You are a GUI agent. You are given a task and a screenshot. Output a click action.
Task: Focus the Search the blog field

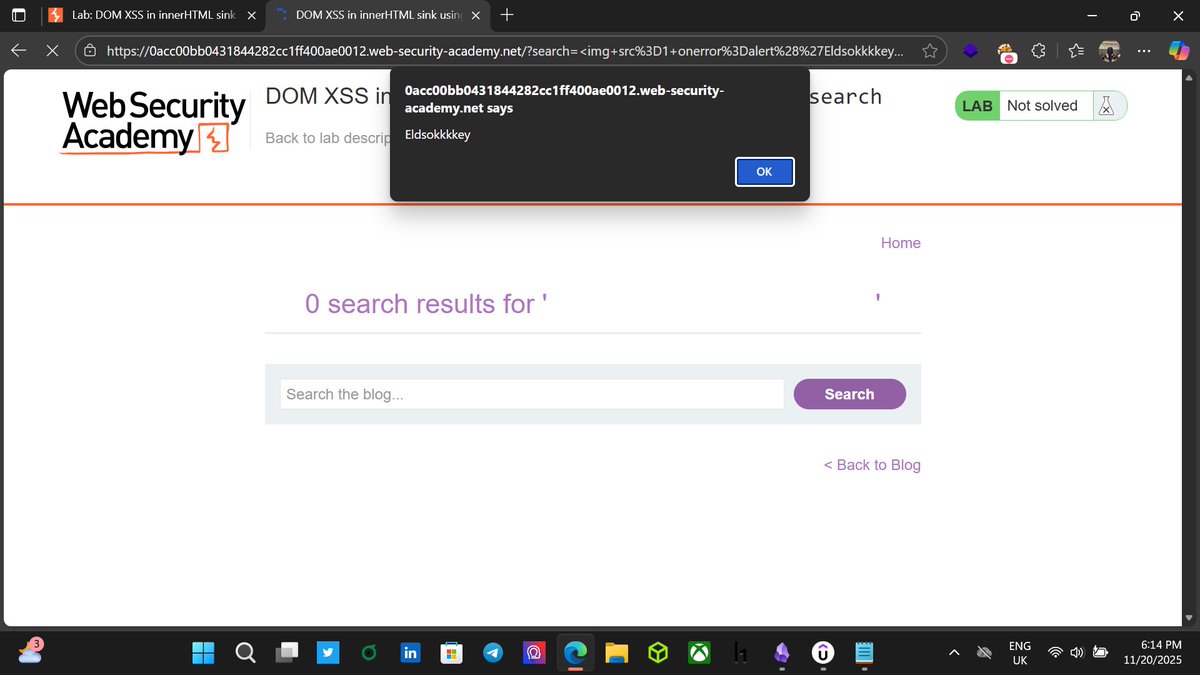(532, 394)
